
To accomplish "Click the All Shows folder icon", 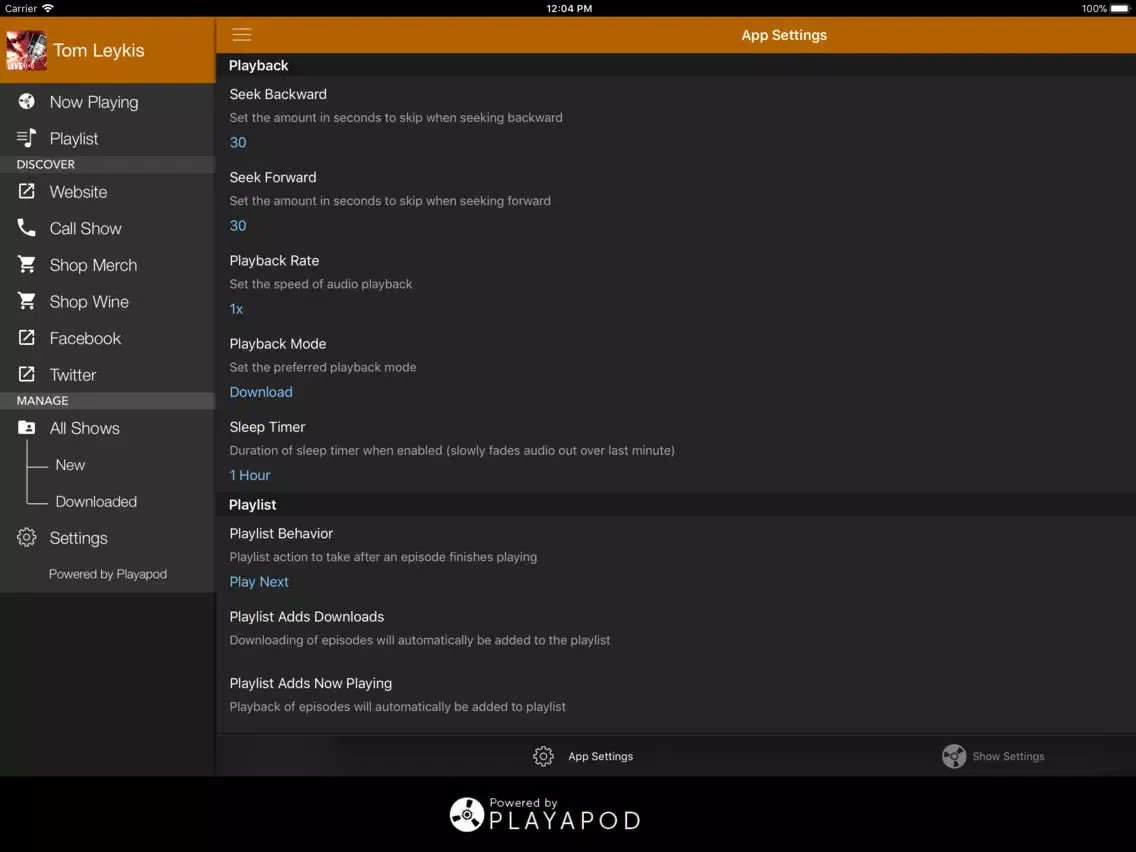I will (x=27, y=427).
